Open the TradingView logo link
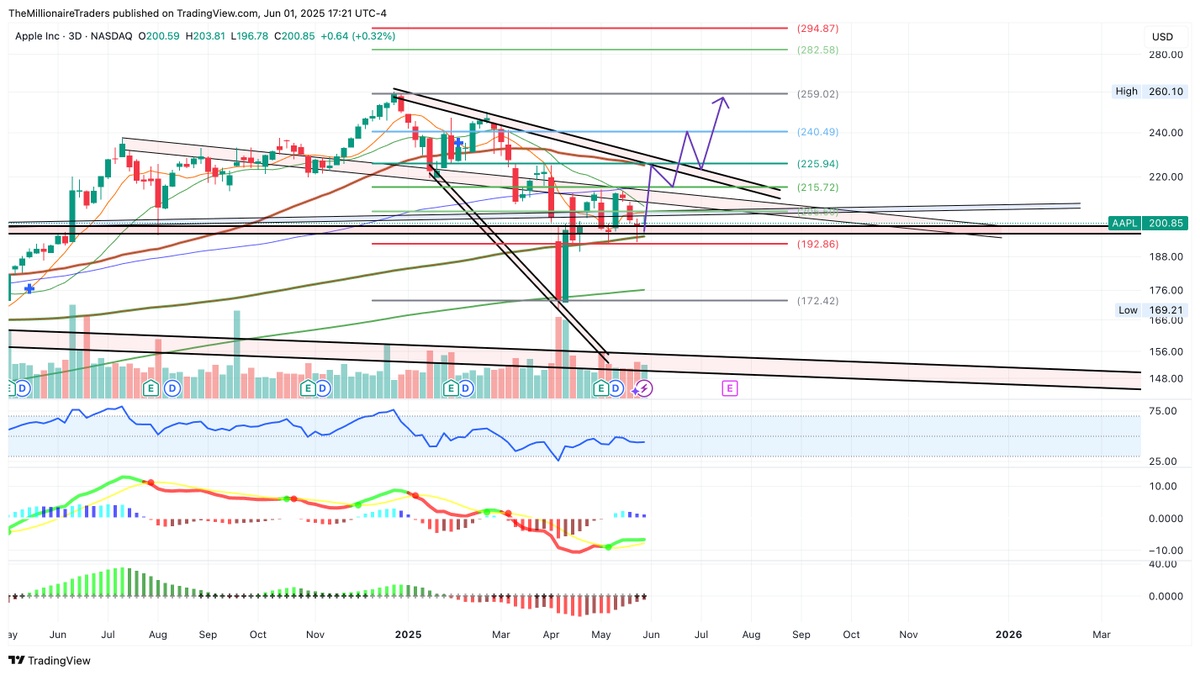Screen dimensions: 1200x675 [x=49, y=660]
